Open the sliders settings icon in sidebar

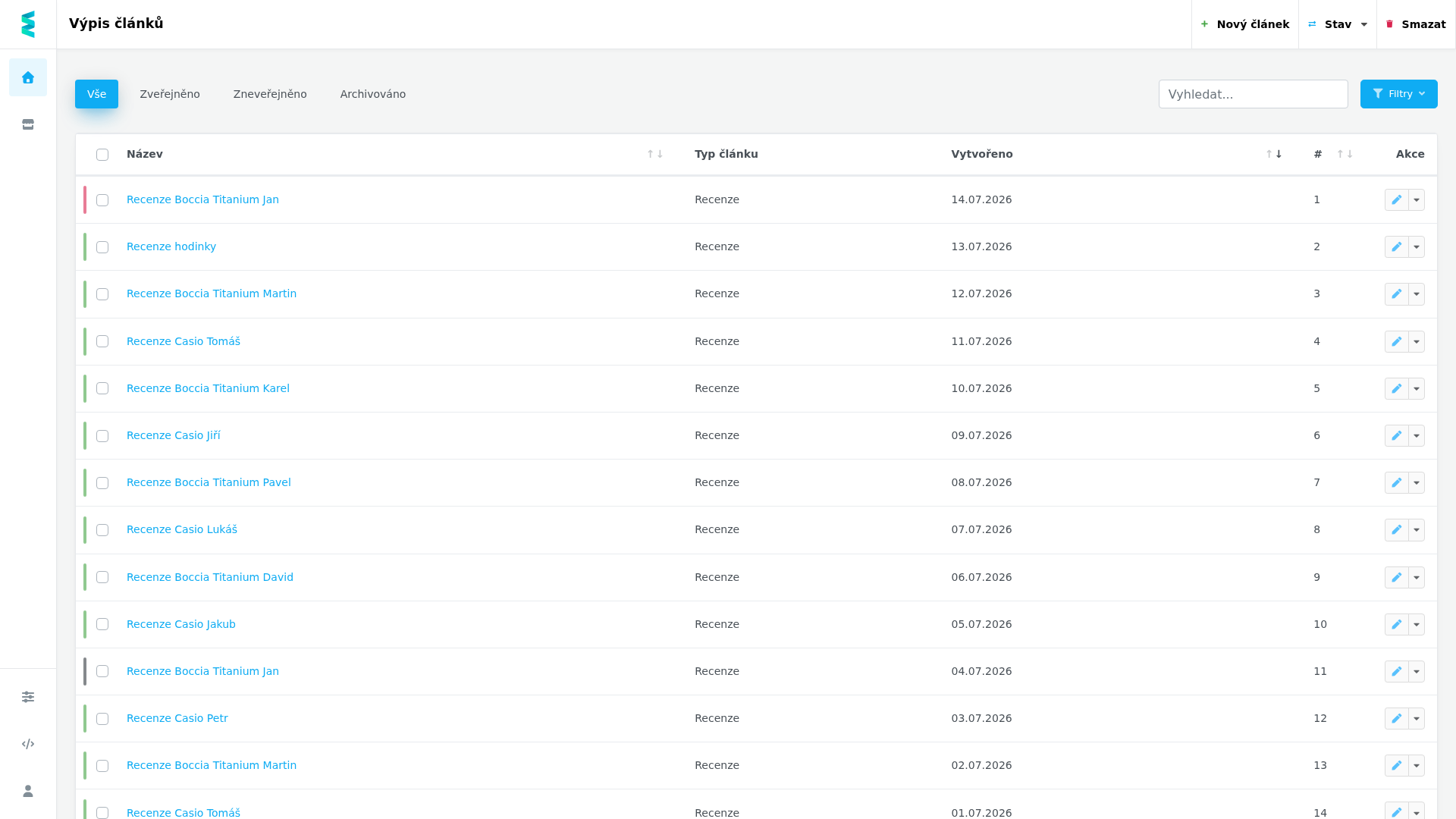pyautogui.click(x=28, y=697)
